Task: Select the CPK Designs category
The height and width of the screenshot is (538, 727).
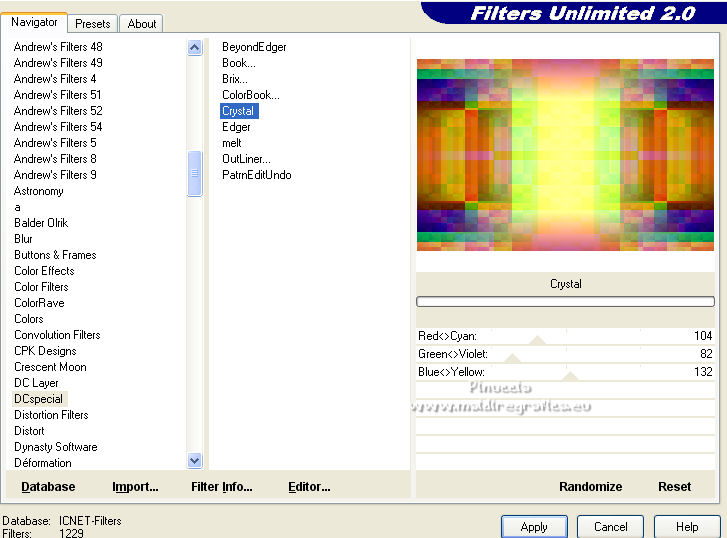Action: 45,351
